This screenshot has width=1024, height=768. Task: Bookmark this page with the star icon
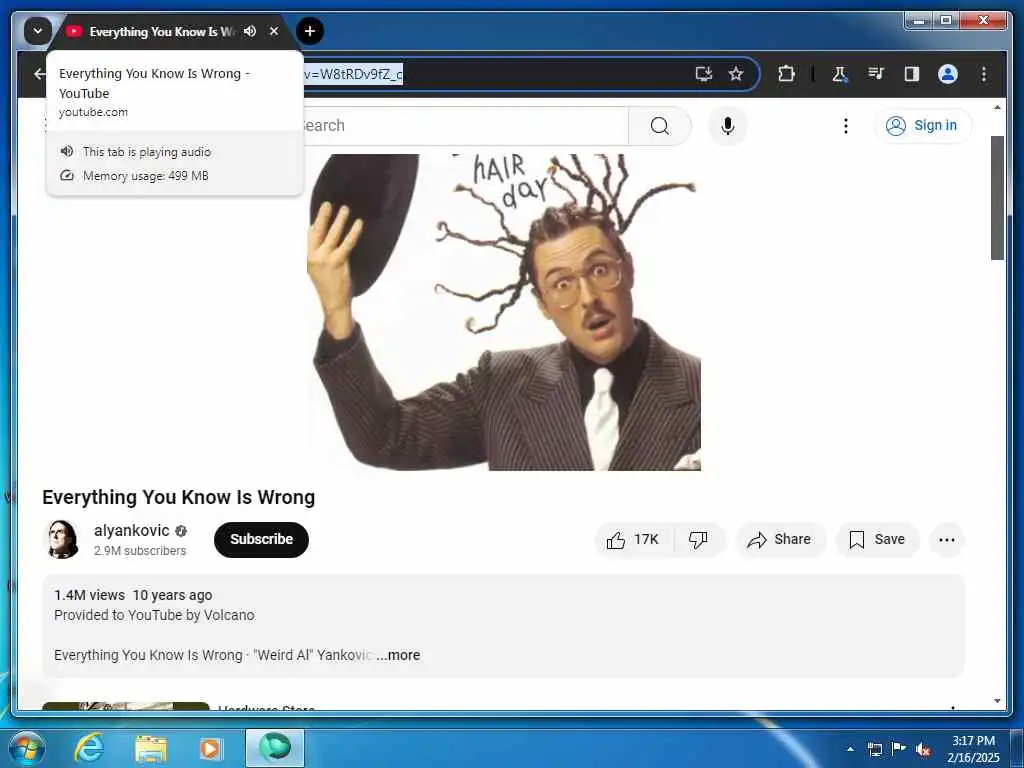(x=736, y=74)
